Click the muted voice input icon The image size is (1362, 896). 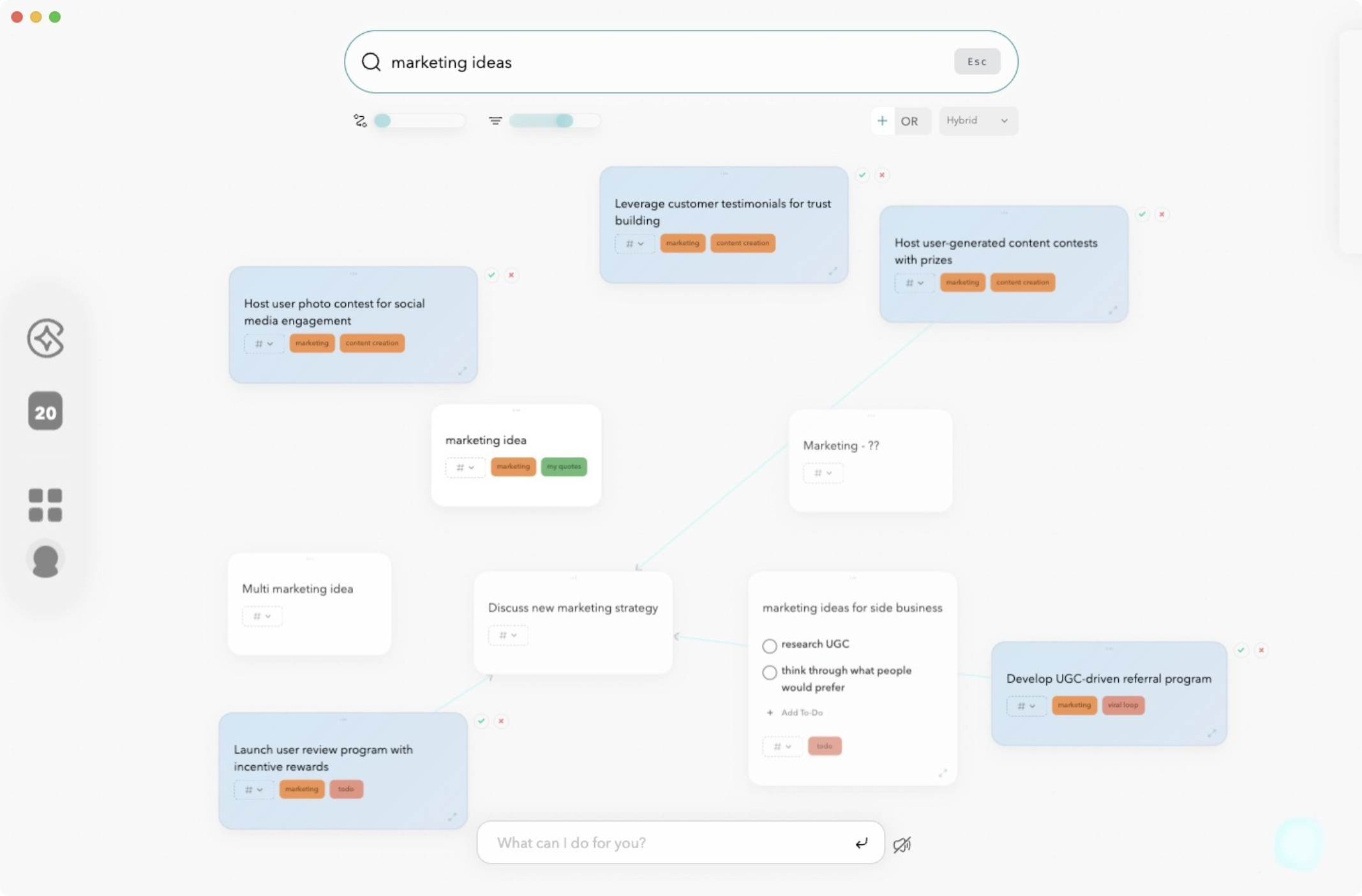(902, 845)
